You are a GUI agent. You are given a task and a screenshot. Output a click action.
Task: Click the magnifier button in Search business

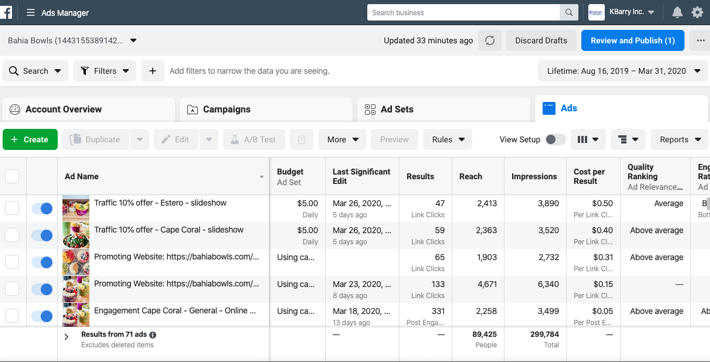pos(569,13)
